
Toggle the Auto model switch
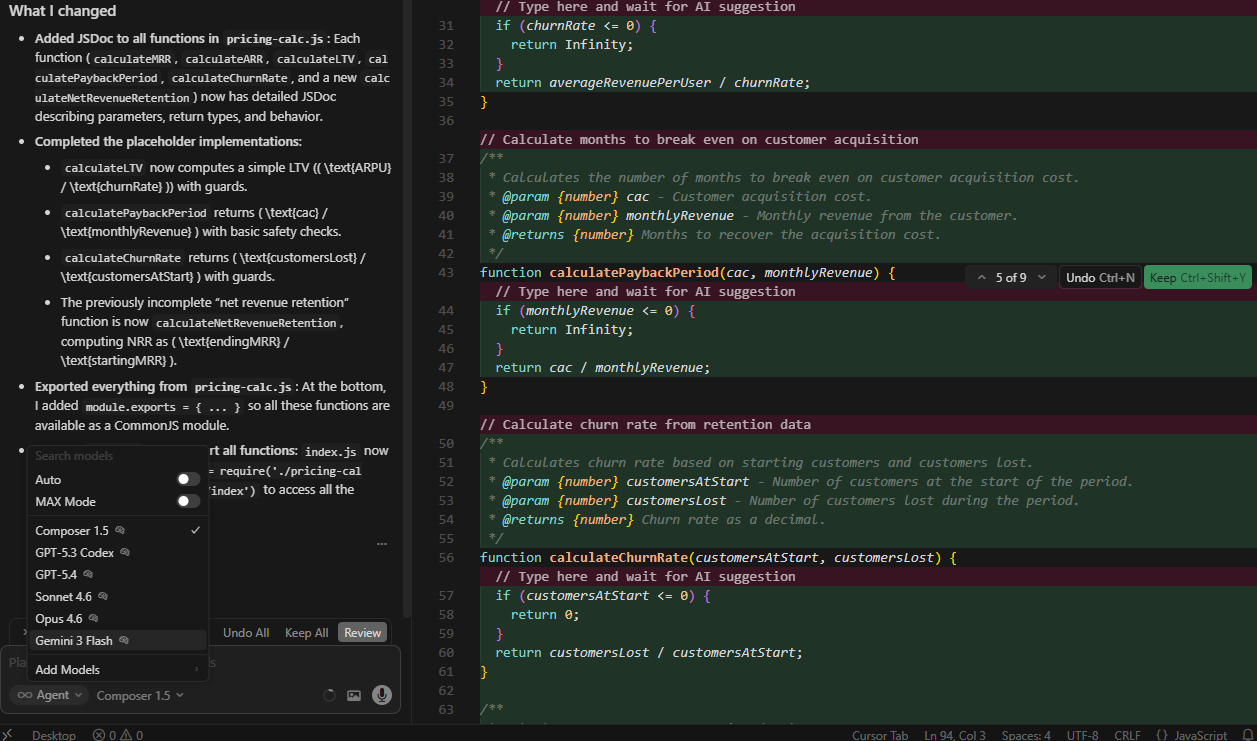point(188,480)
